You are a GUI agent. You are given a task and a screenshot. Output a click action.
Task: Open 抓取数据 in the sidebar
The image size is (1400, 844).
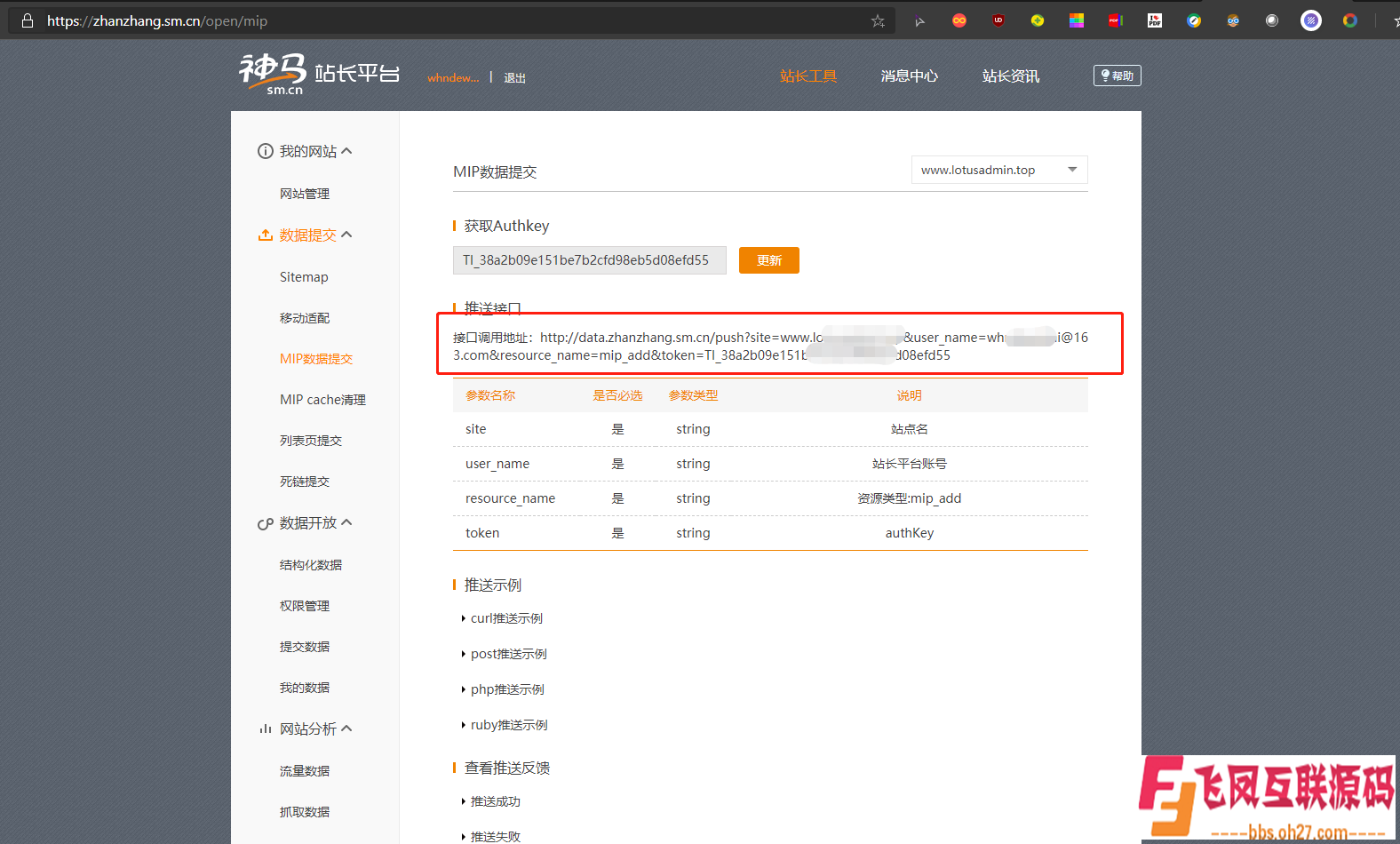[305, 812]
